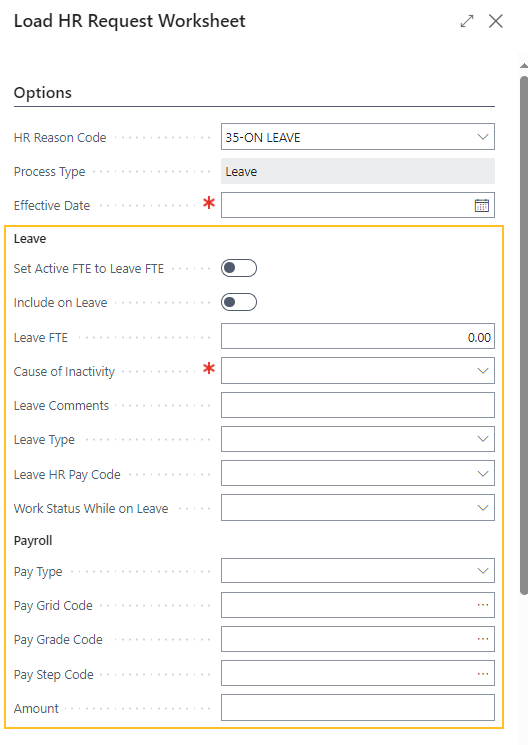This screenshot has height=745, width=528.
Task: Click the read-only Process Type field
Action: 358,171
